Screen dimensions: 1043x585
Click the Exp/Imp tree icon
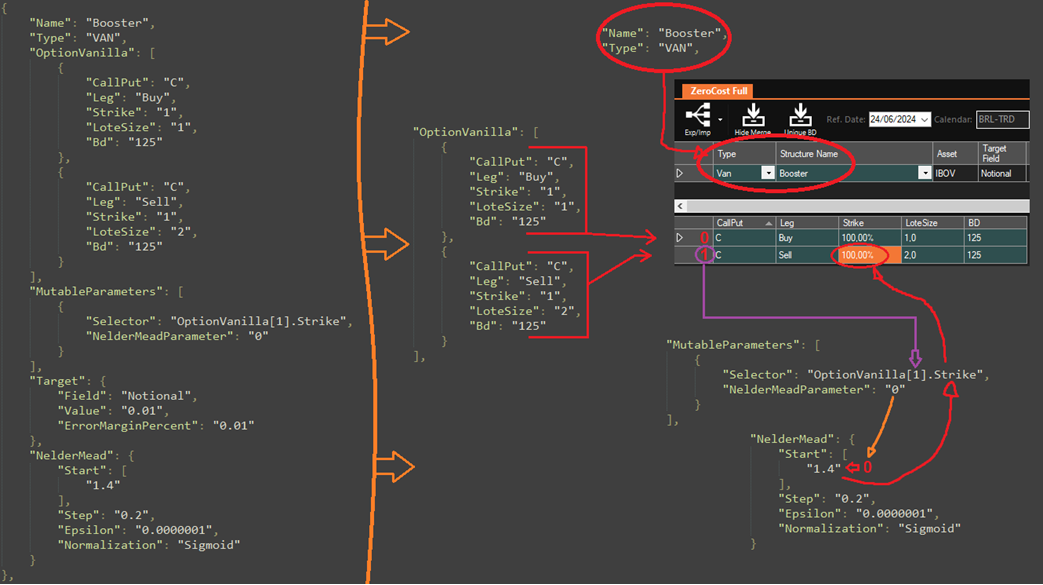click(x=697, y=117)
